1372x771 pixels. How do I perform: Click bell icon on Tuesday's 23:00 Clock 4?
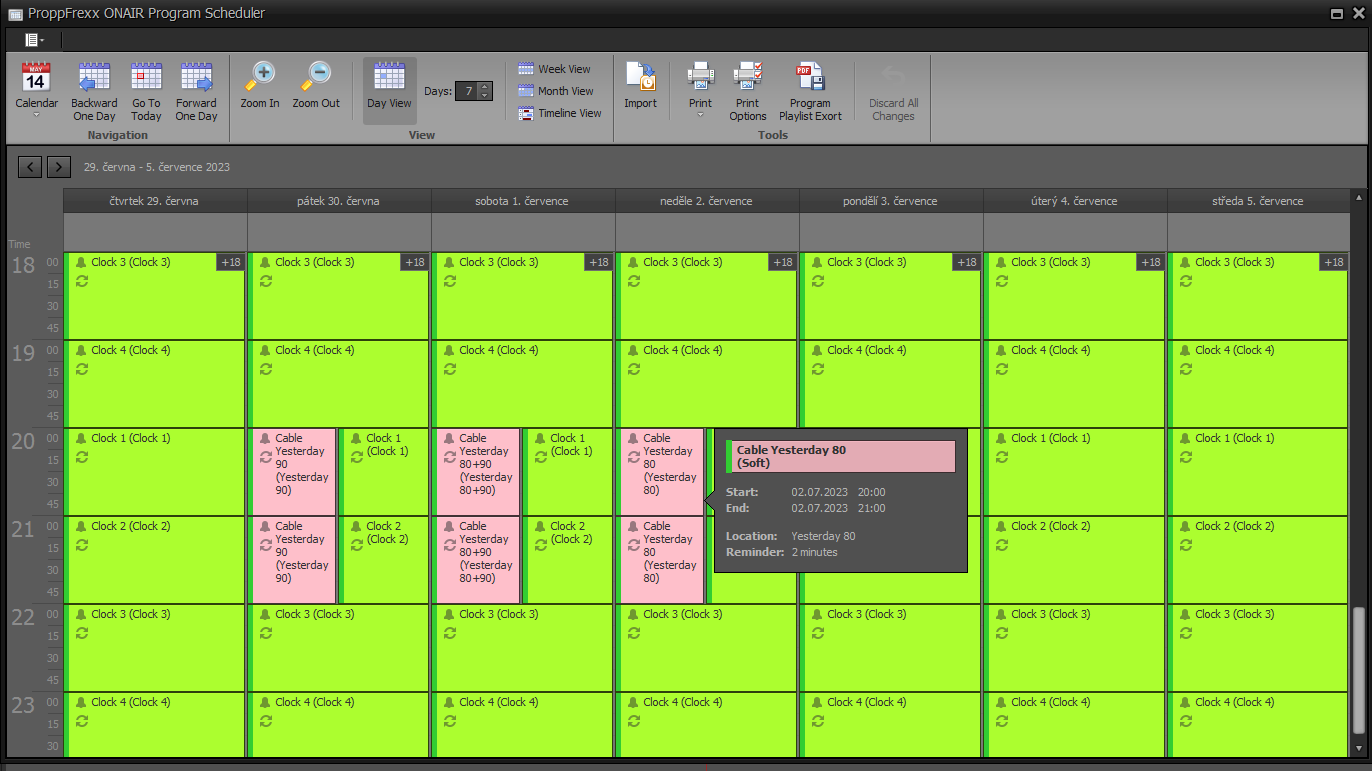point(1002,702)
